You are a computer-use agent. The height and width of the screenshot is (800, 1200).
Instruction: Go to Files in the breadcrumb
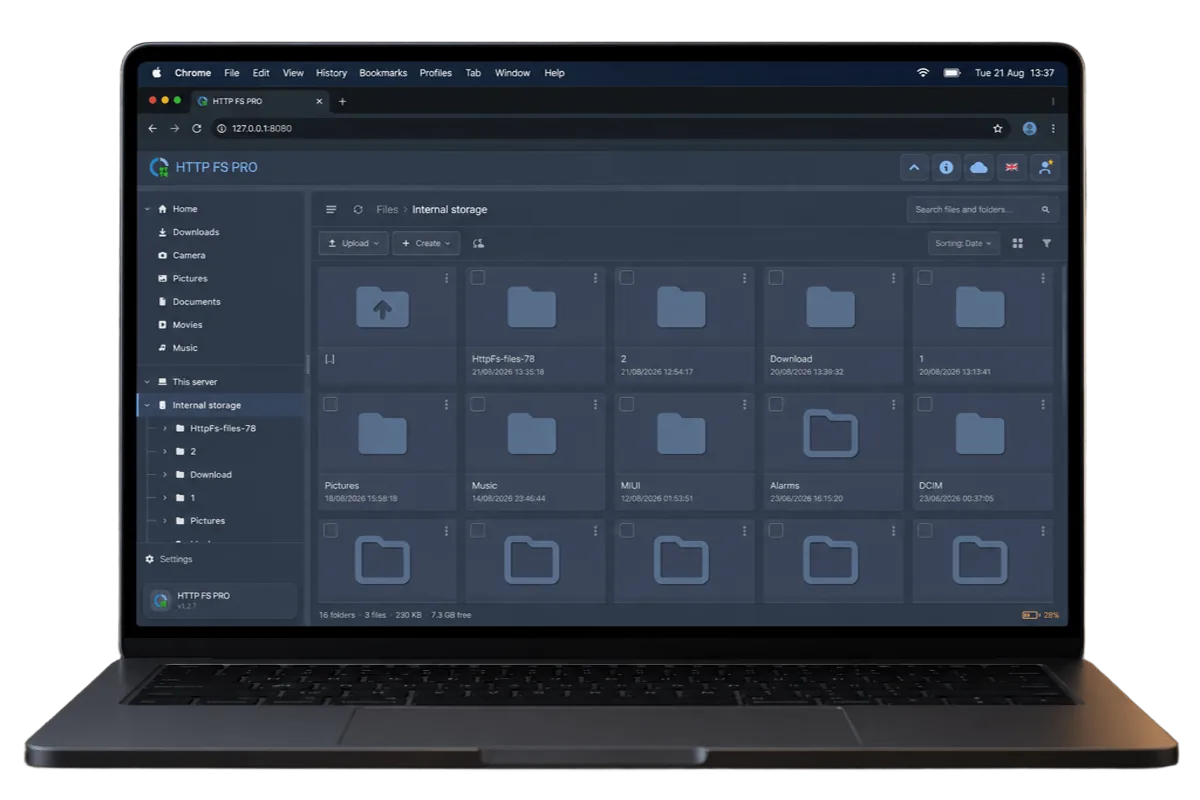pos(387,210)
